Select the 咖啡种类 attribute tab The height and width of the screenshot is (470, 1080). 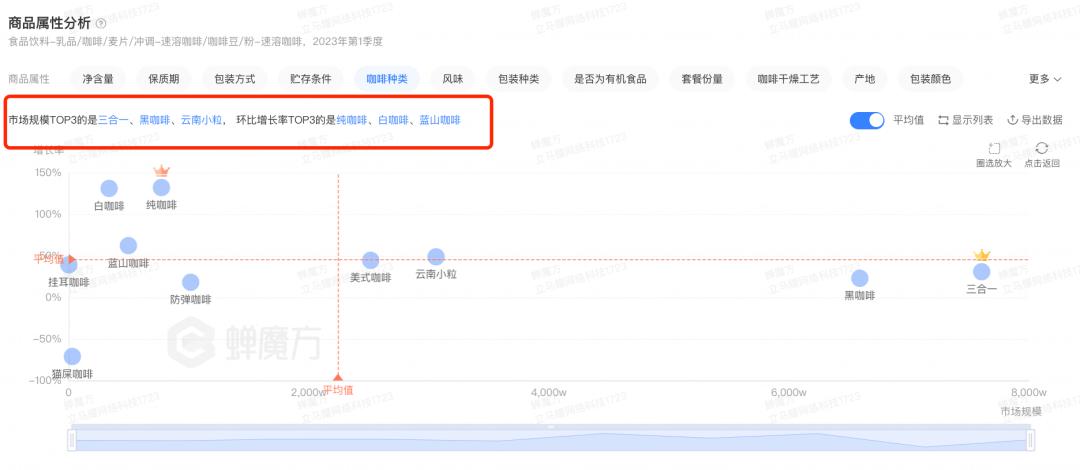point(386,79)
